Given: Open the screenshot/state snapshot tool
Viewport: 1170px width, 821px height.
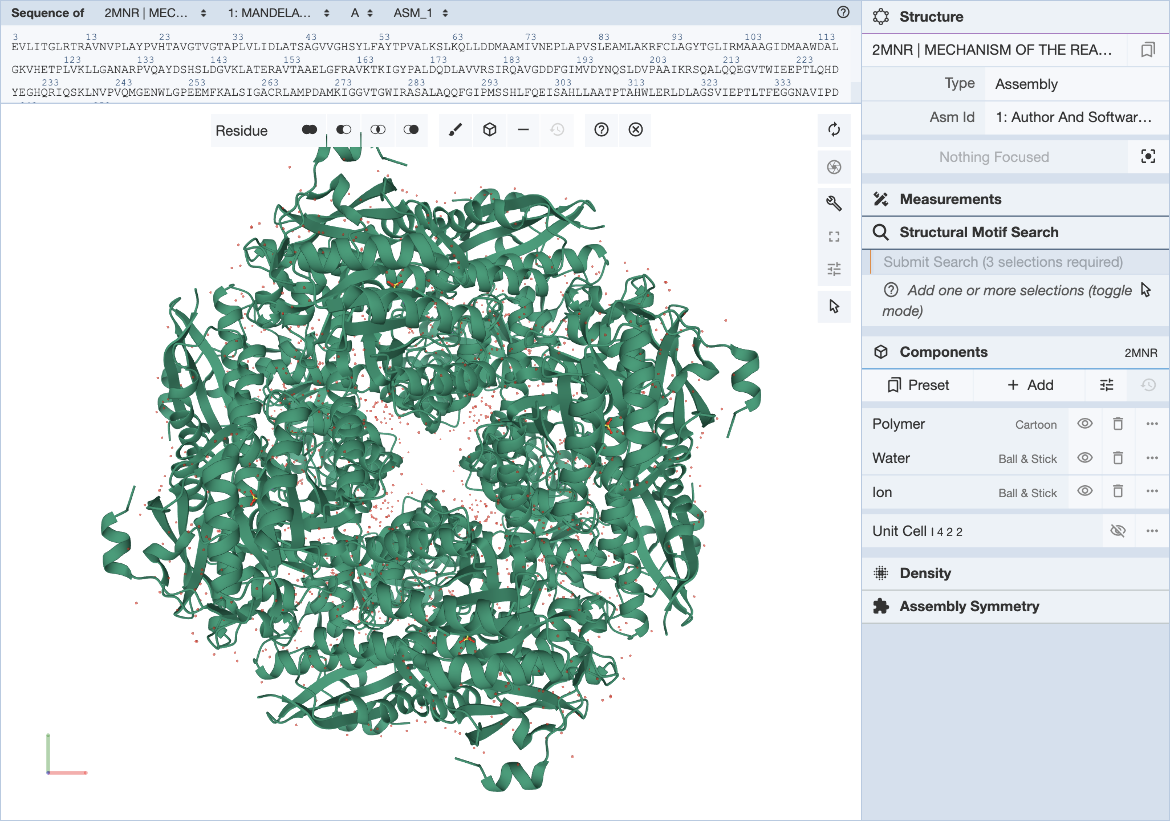Looking at the screenshot, I should [834, 166].
